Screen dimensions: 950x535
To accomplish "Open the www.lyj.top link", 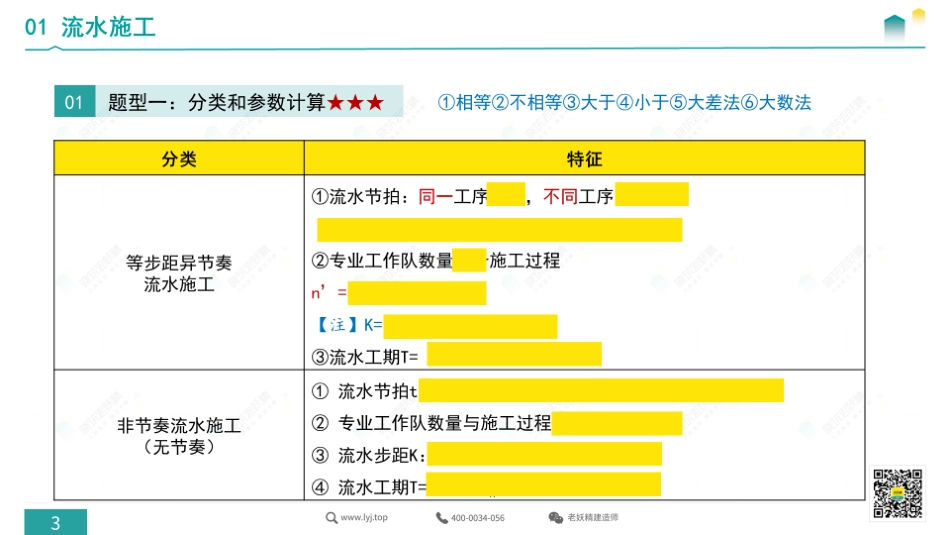I will [364, 517].
